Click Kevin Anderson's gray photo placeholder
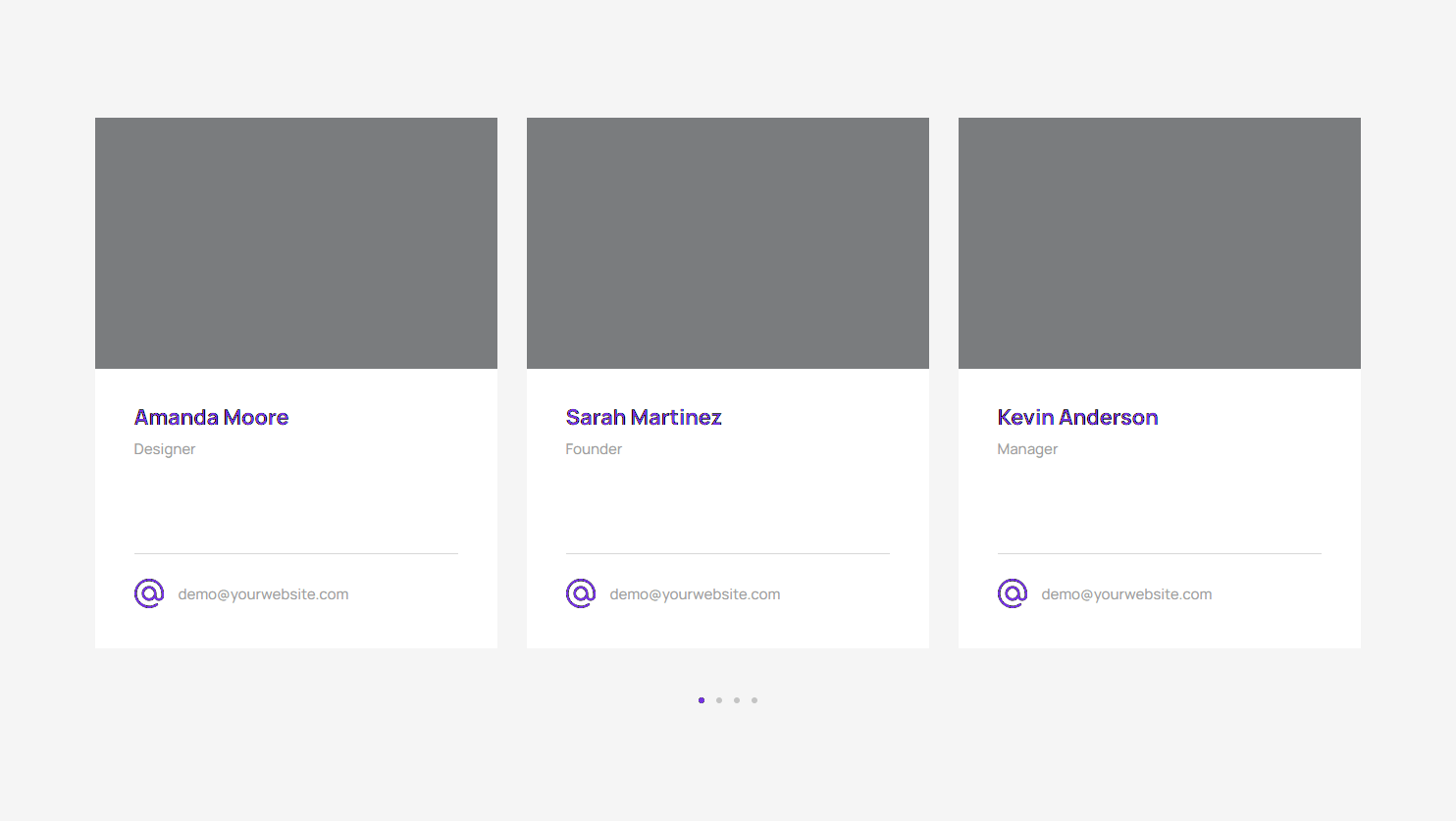1456x821 pixels. 1160,243
